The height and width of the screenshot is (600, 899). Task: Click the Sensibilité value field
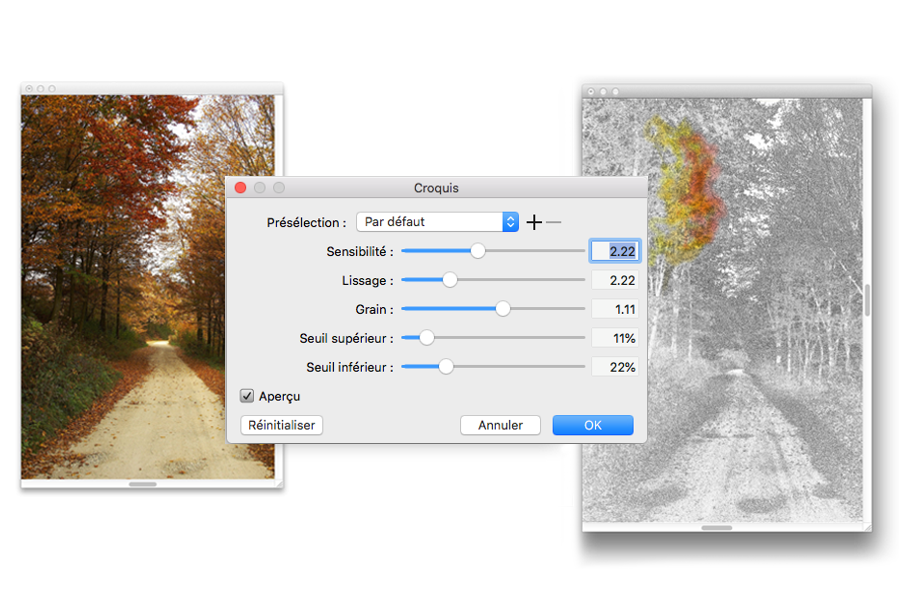pos(614,251)
